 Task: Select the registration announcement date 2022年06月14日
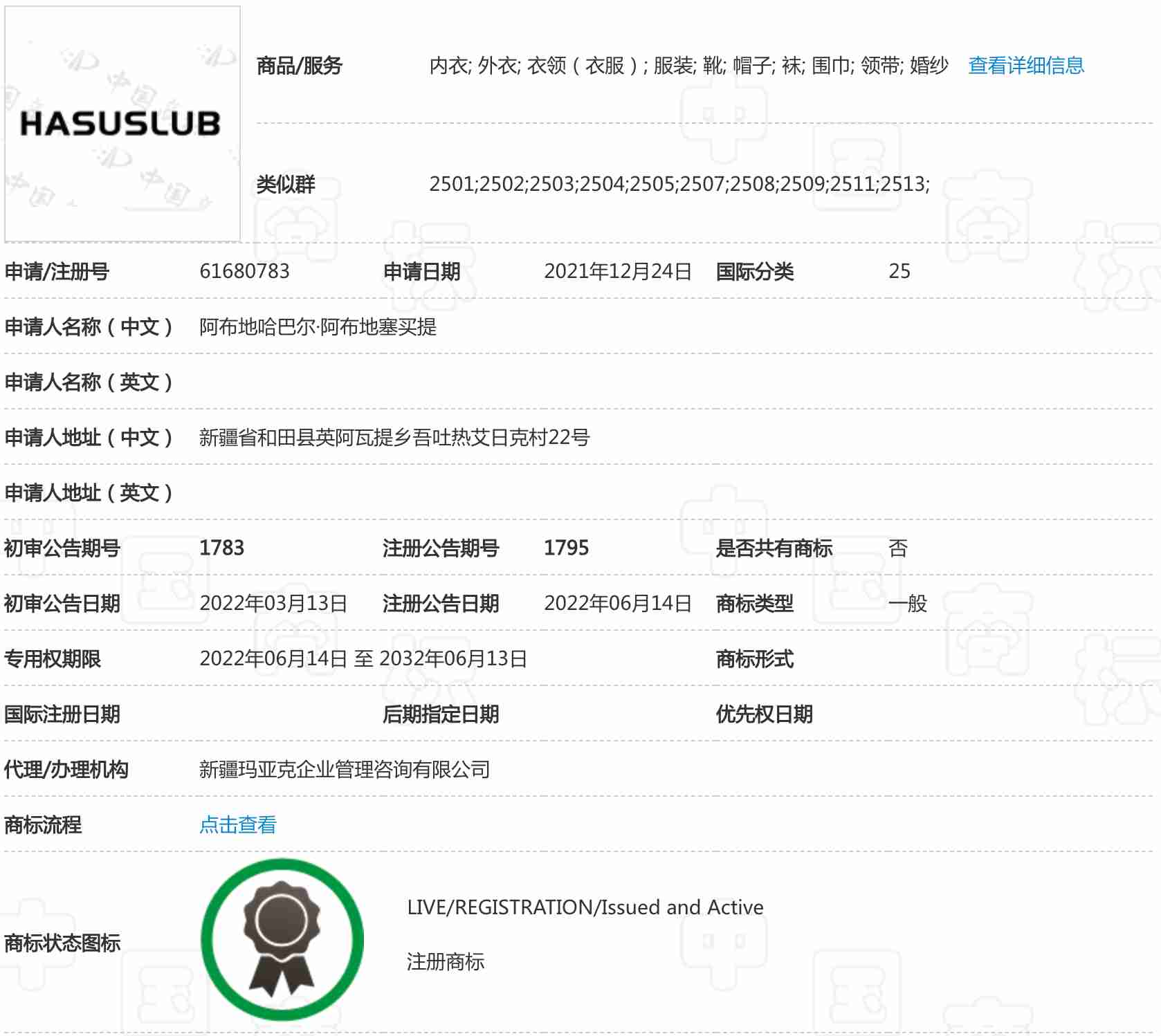pyautogui.click(x=617, y=603)
